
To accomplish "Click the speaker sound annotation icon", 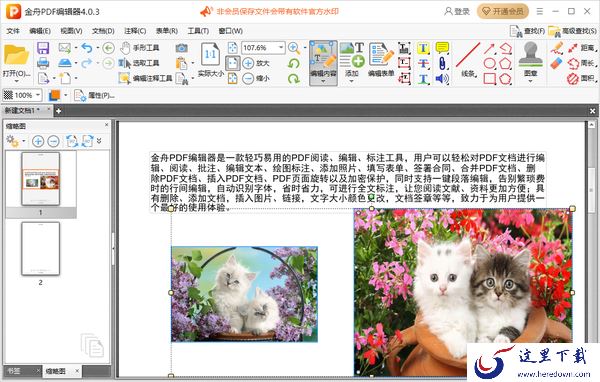I will pos(442,79).
